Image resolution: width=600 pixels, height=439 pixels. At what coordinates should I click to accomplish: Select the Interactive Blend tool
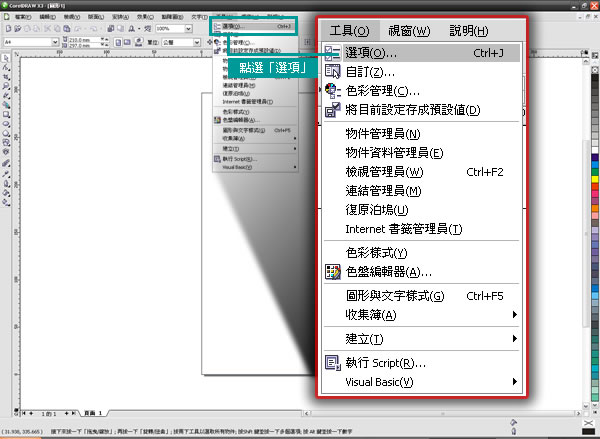coord(6,164)
